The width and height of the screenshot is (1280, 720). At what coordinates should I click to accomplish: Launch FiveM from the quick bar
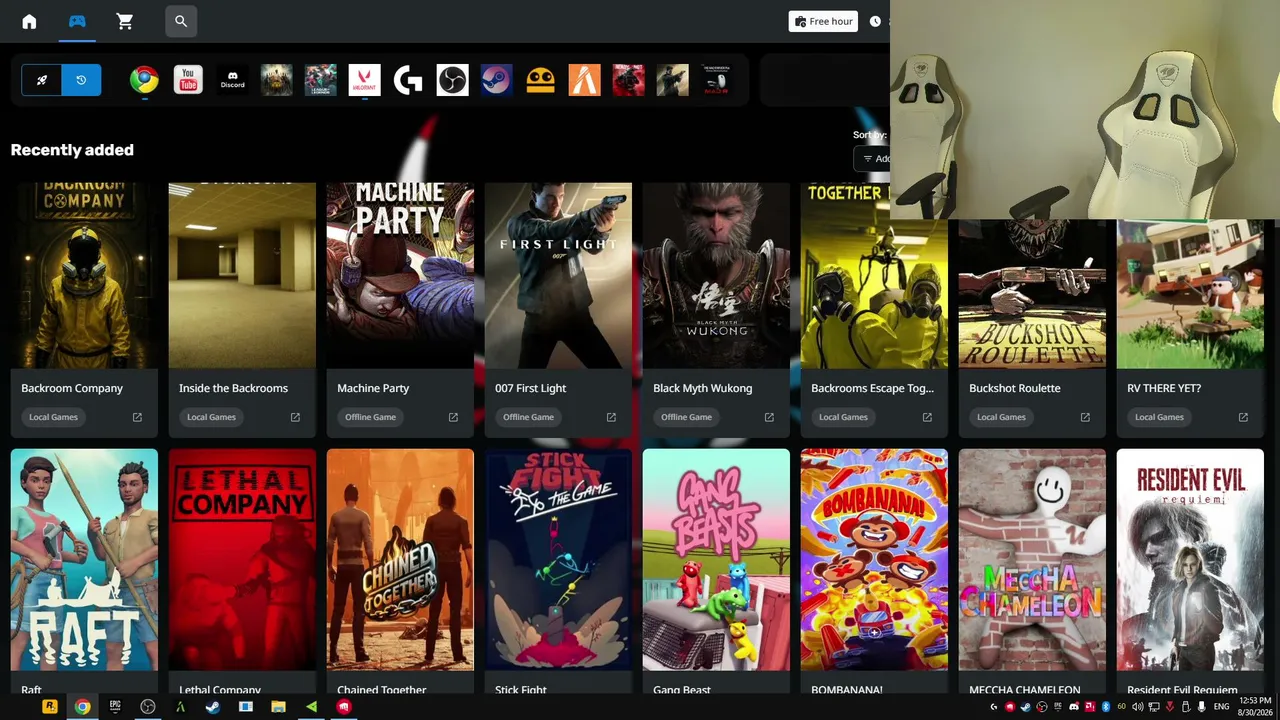coord(585,80)
